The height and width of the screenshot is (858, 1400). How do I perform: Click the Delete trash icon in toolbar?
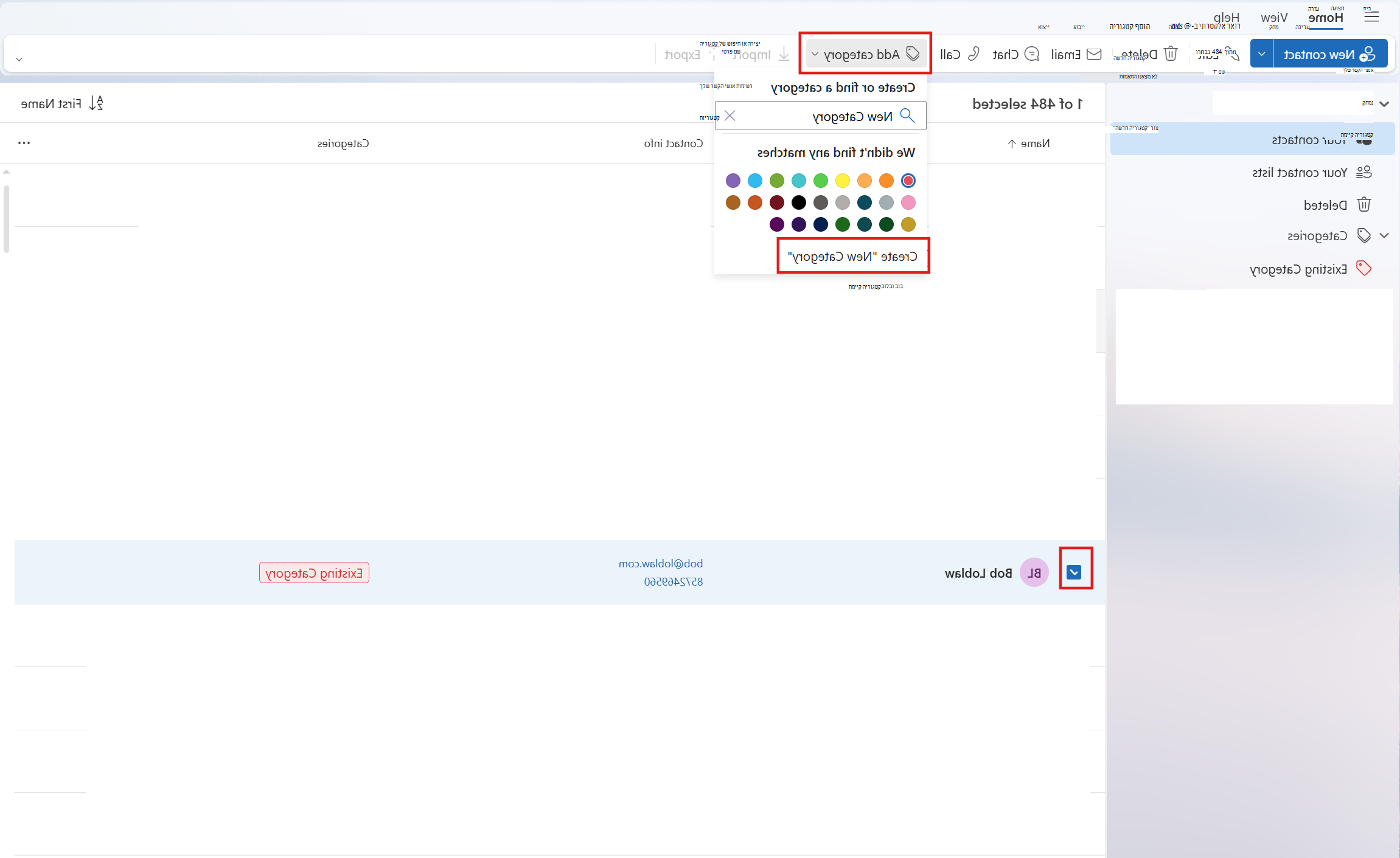tap(1171, 54)
